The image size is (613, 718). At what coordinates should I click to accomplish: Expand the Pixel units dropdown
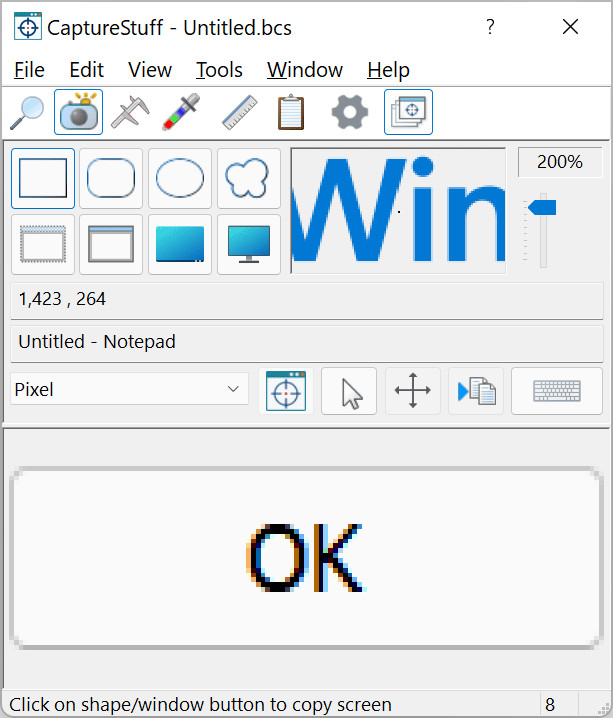(x=130, y=389)
